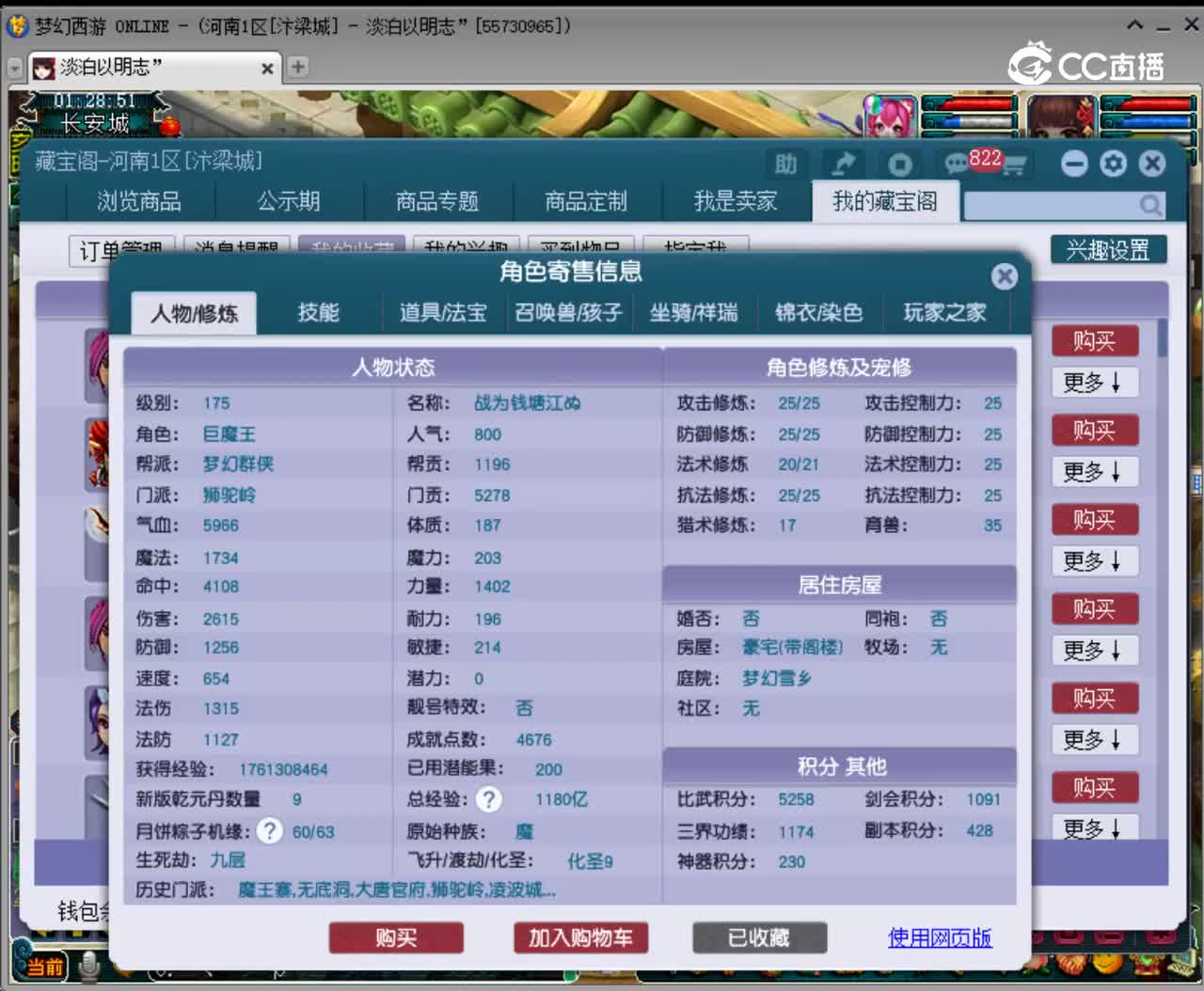Click the 订单管理 sub-tab behind dialog

pos(121,250)
